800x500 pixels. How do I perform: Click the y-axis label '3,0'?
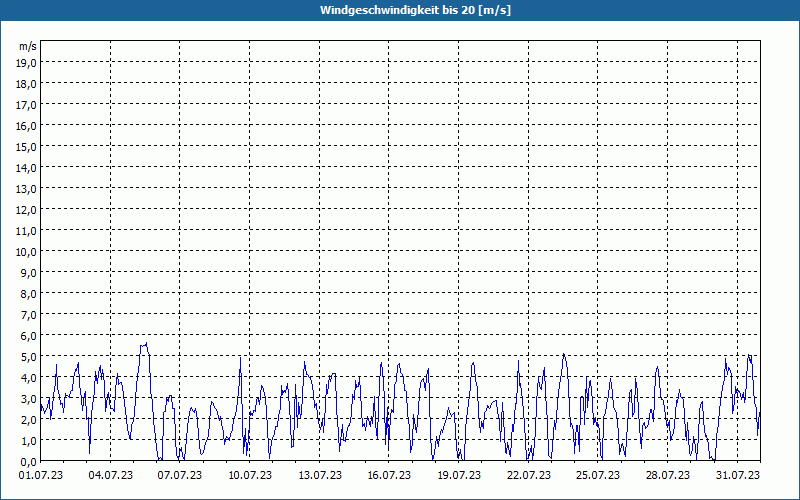click(x=29, y=399)
